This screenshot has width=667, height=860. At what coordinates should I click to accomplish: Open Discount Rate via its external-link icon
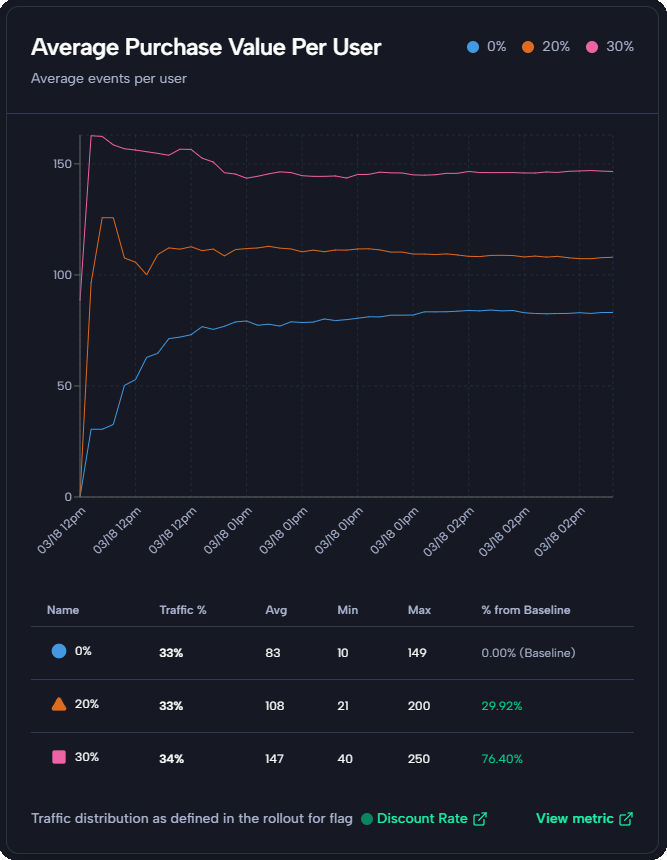478,818
